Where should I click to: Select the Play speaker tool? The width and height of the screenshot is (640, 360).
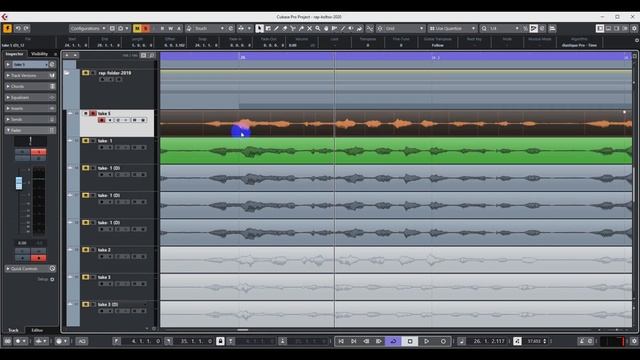pyautogui.click(x=351, y=28)
